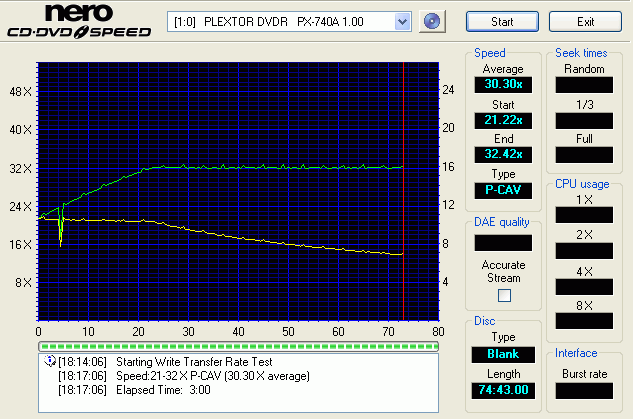
Task: Click the Burst rate field under Interface
Action: [584, 389]
